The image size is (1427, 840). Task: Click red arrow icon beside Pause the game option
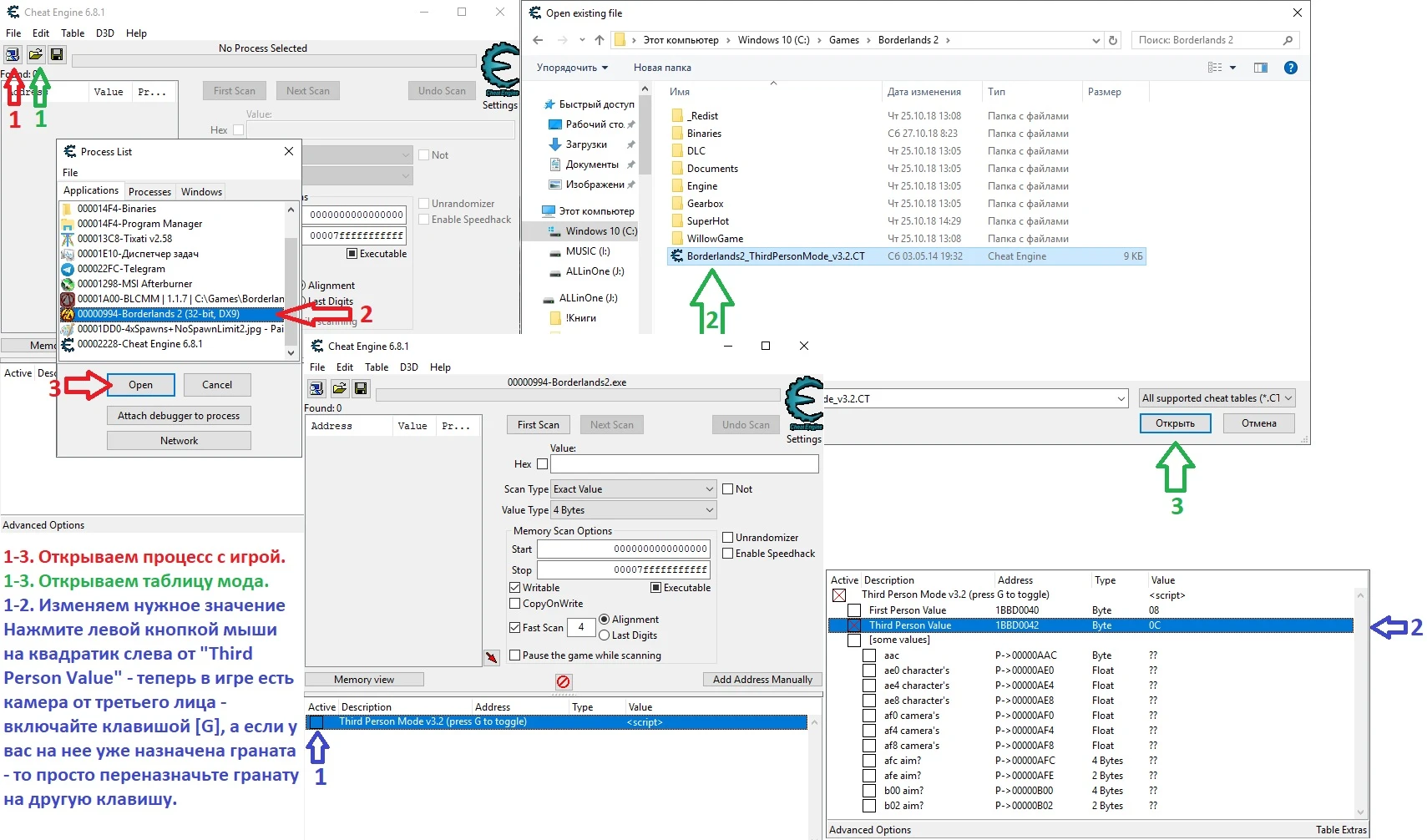[x=492, y=657]
